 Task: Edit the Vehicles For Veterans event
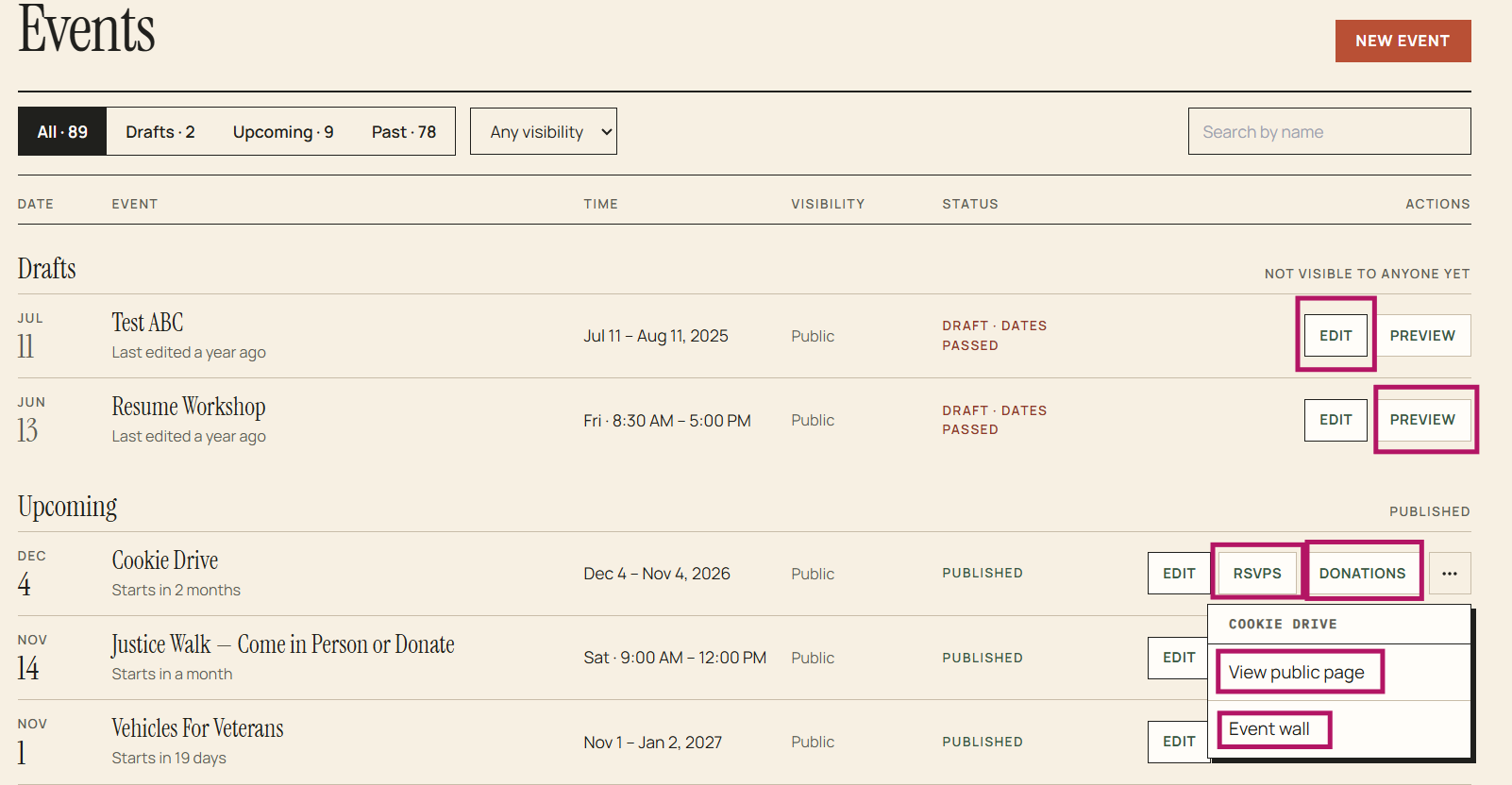1179,742
